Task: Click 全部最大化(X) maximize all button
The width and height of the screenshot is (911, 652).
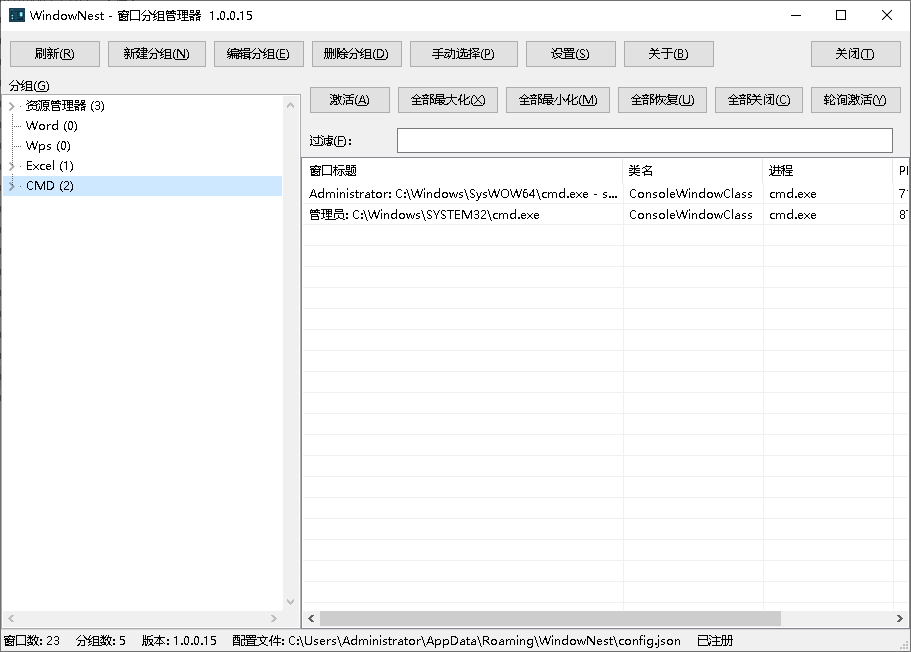Action: pos(448,100)
